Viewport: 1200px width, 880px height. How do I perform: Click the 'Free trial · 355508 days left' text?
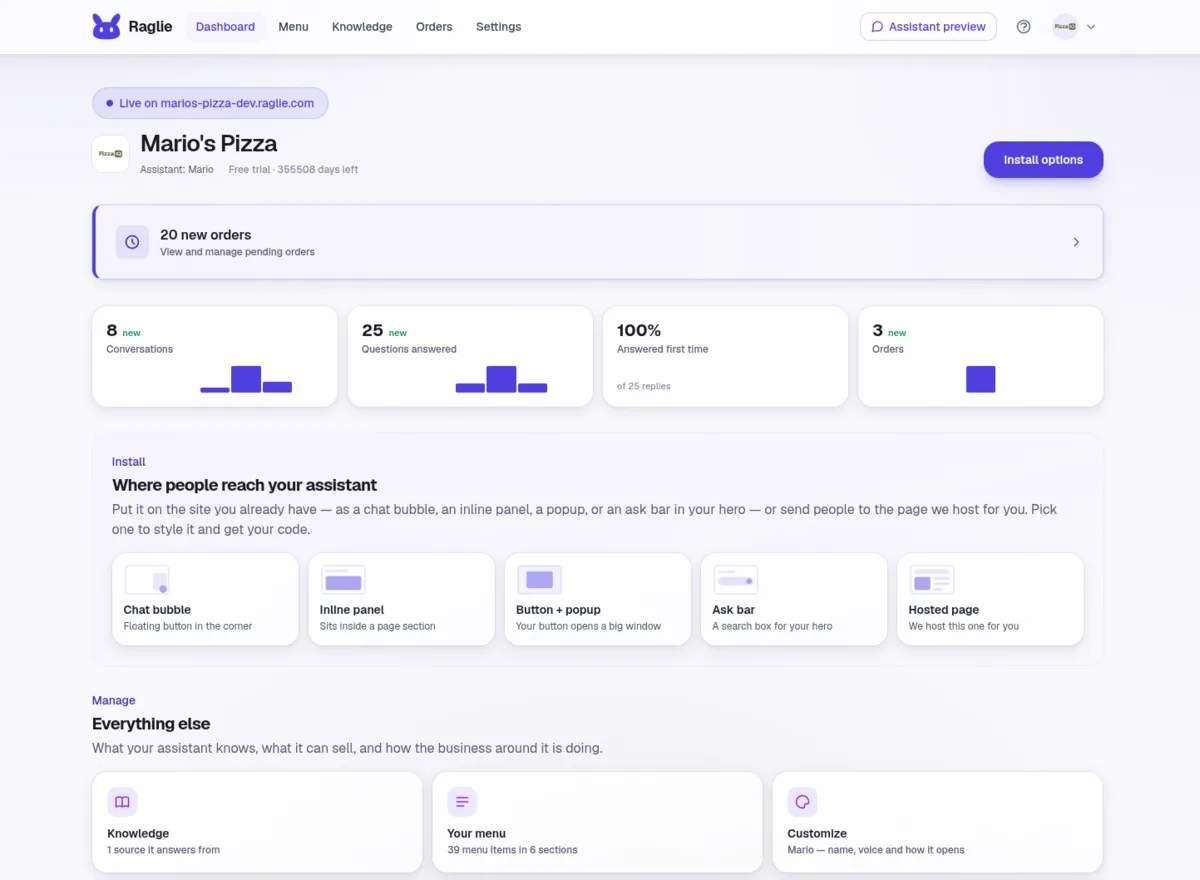[x=293, y=170]
